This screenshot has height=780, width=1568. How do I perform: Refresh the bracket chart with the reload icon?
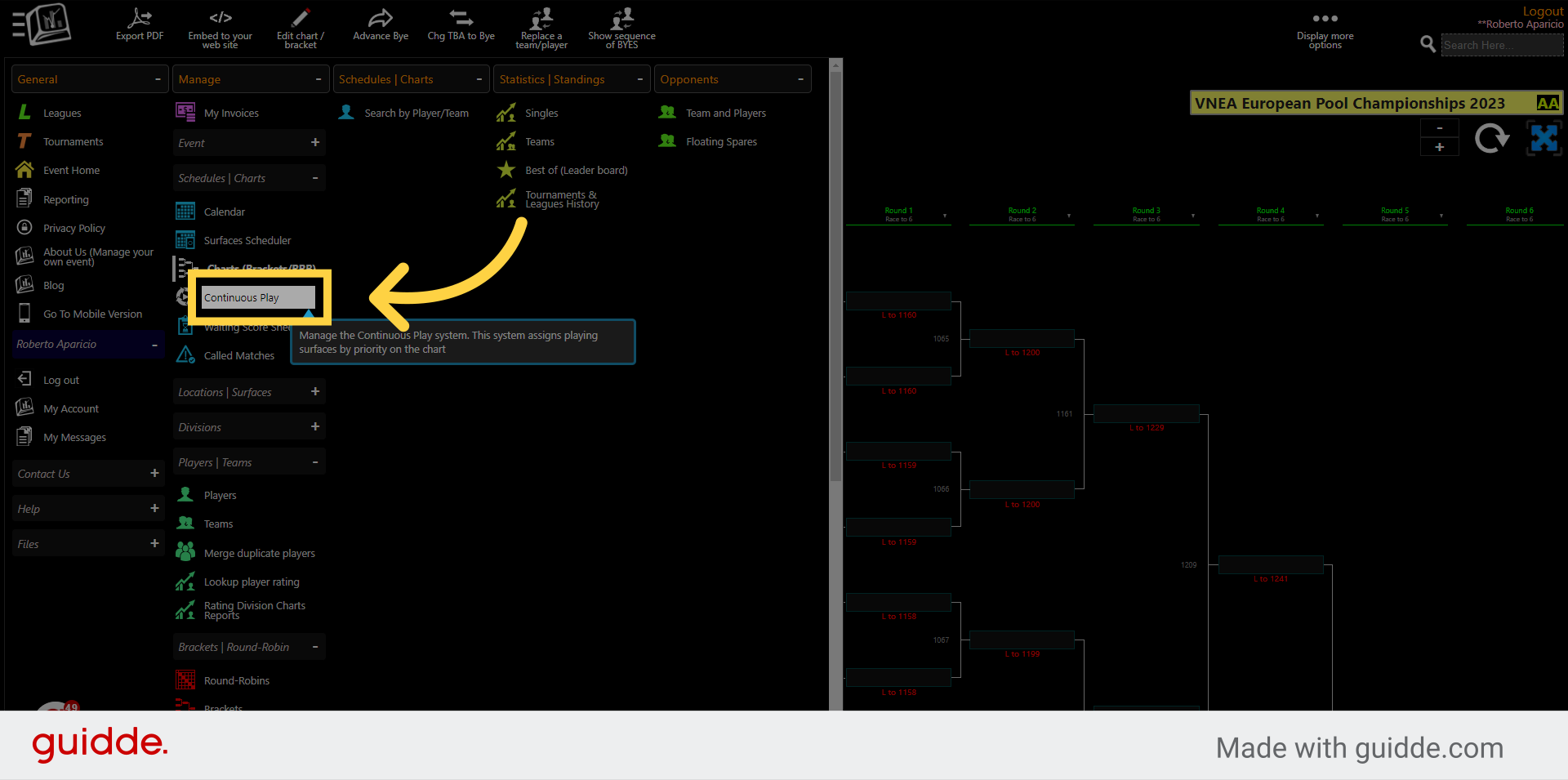[x=1492, y=138]
